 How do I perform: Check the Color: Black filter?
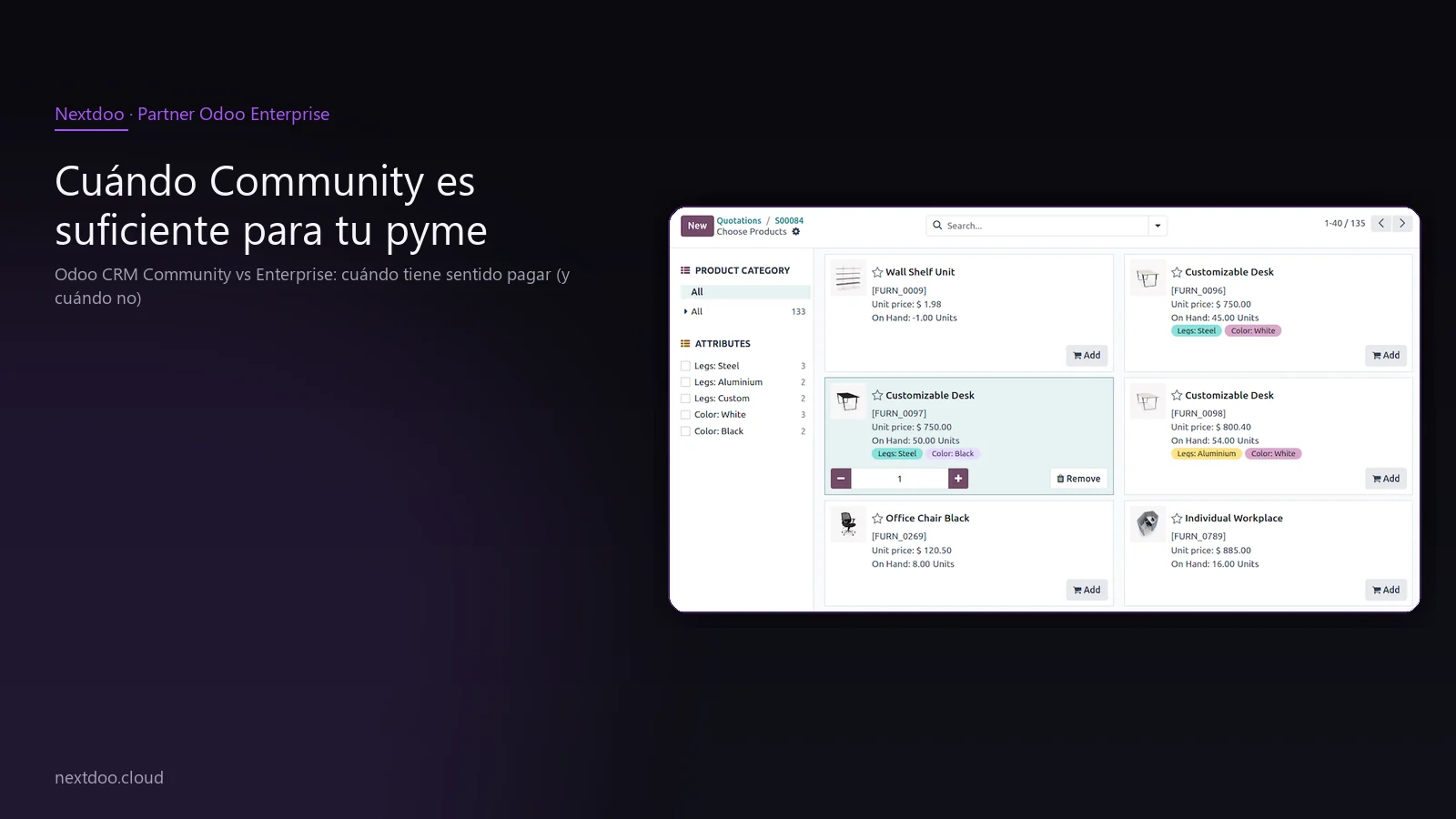[685, 431]
